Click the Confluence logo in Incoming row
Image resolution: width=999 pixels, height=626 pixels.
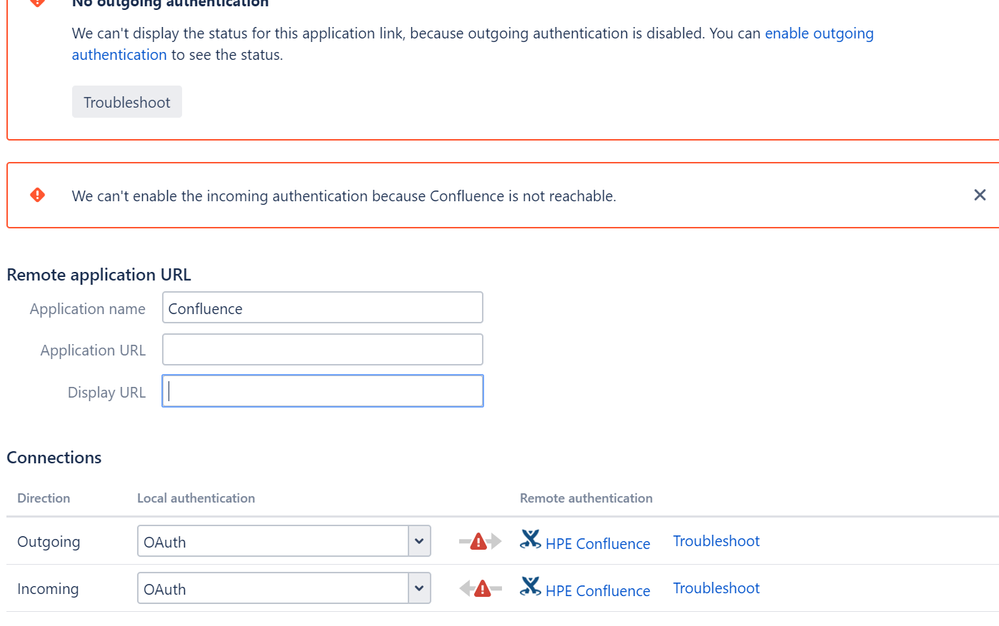[x=530, y=587]
